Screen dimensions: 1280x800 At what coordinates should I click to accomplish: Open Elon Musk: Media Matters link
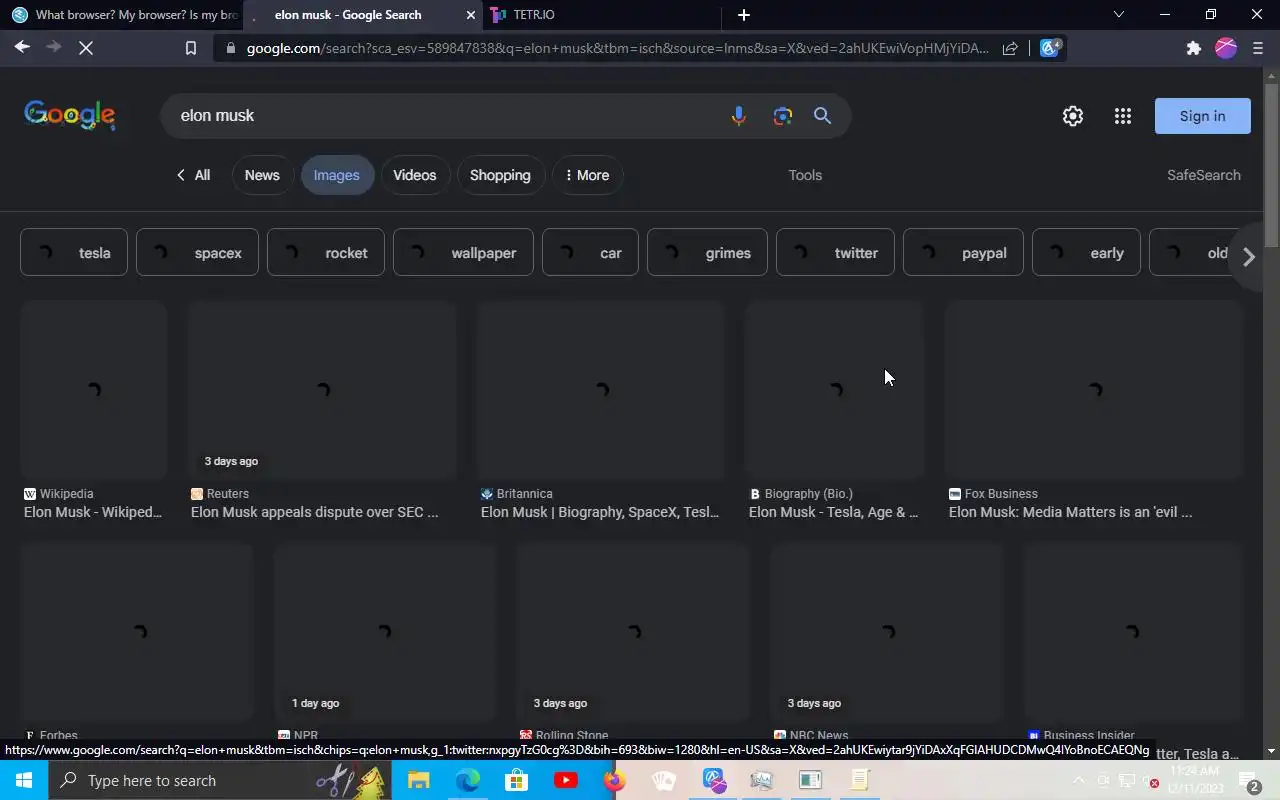pyautogui.click(x=1070, y=512)
